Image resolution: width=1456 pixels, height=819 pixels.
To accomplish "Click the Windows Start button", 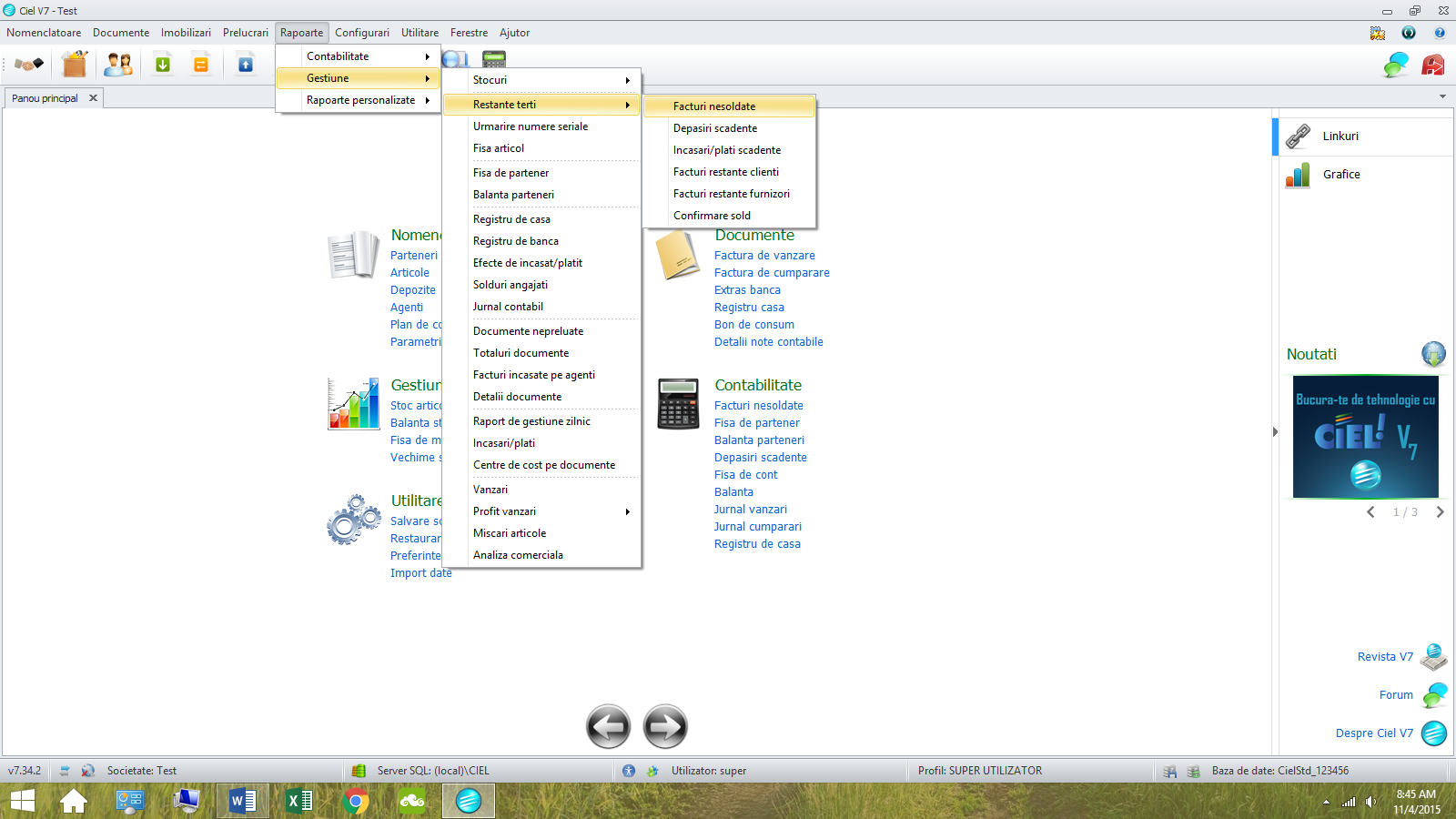I will point(22,801).
